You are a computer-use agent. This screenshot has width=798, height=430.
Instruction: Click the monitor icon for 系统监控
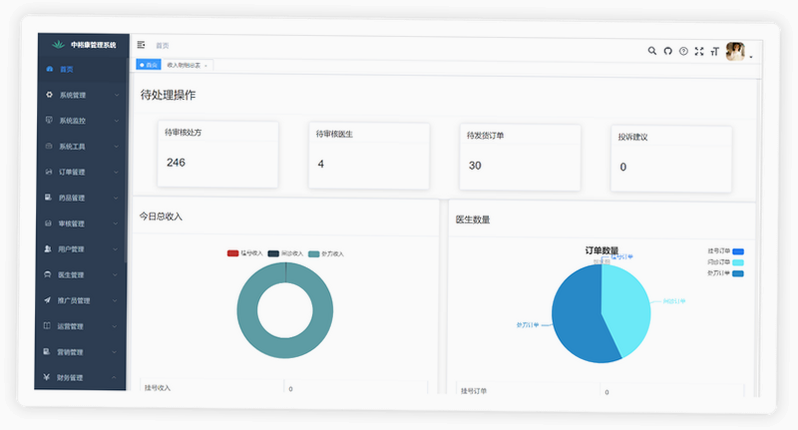[x=49, y=120]
